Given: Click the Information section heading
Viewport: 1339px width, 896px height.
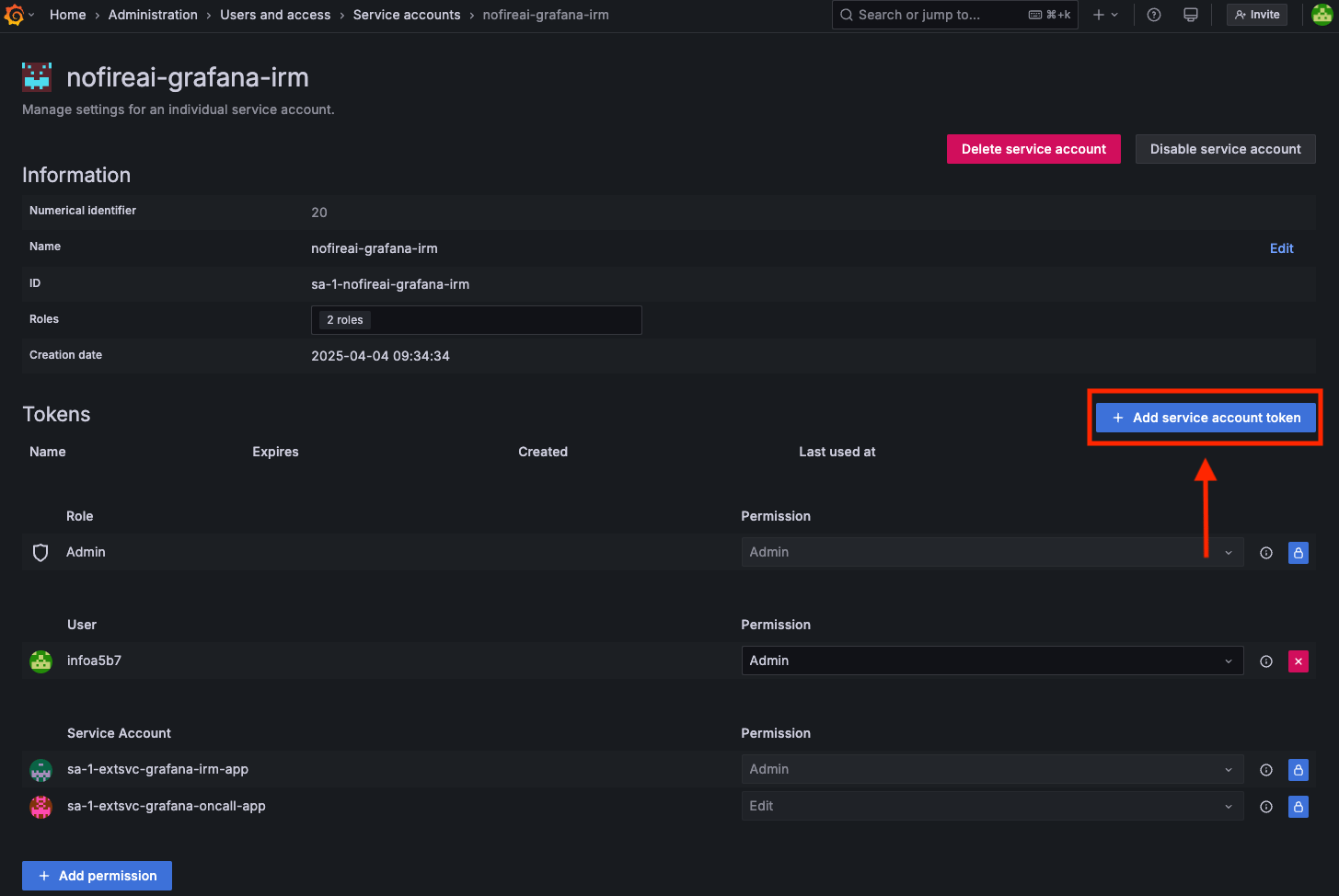Looking at the screenshot, I should tap(76, 175).
